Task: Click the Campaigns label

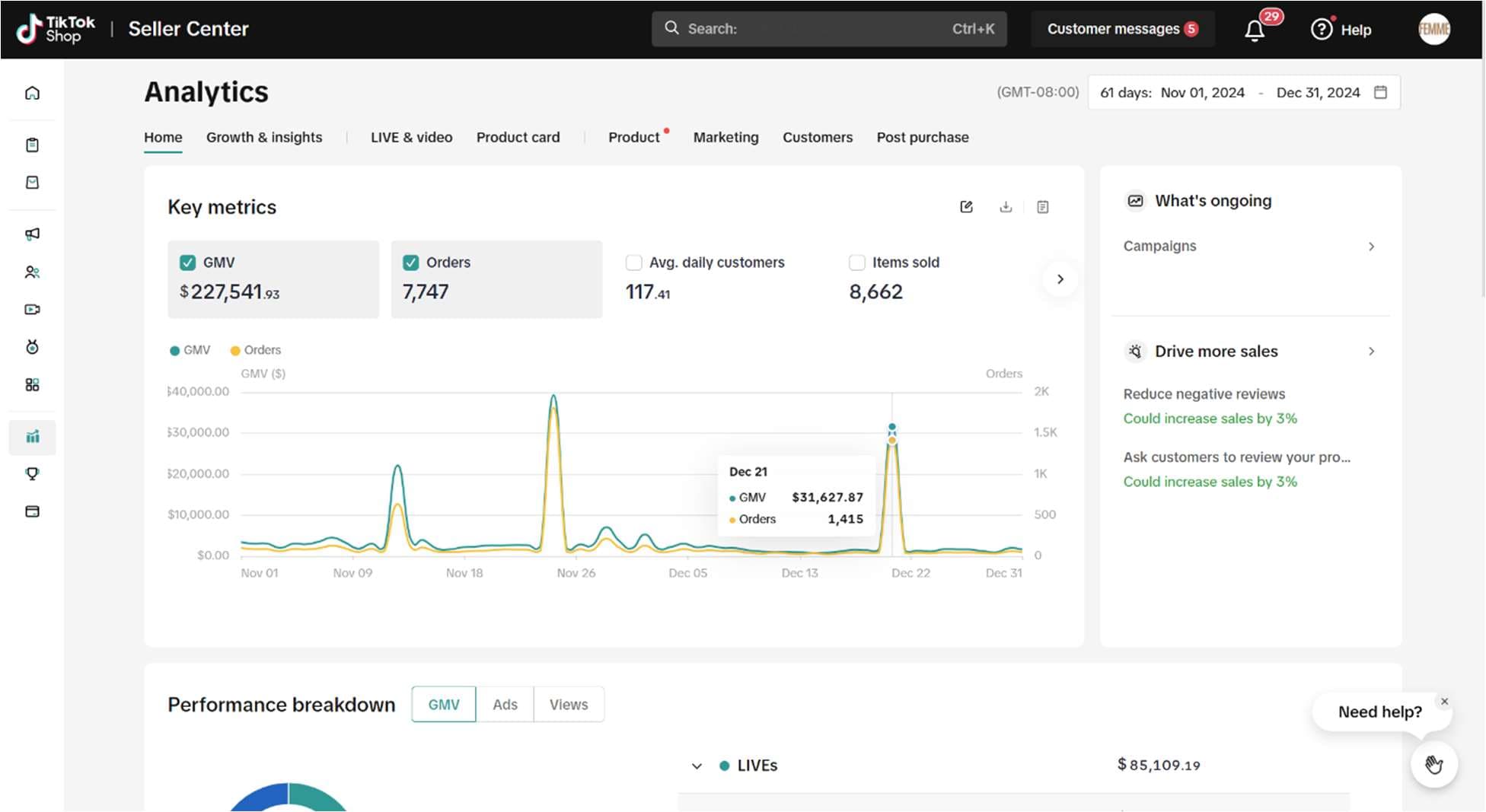Action: tap(1159, 247)
